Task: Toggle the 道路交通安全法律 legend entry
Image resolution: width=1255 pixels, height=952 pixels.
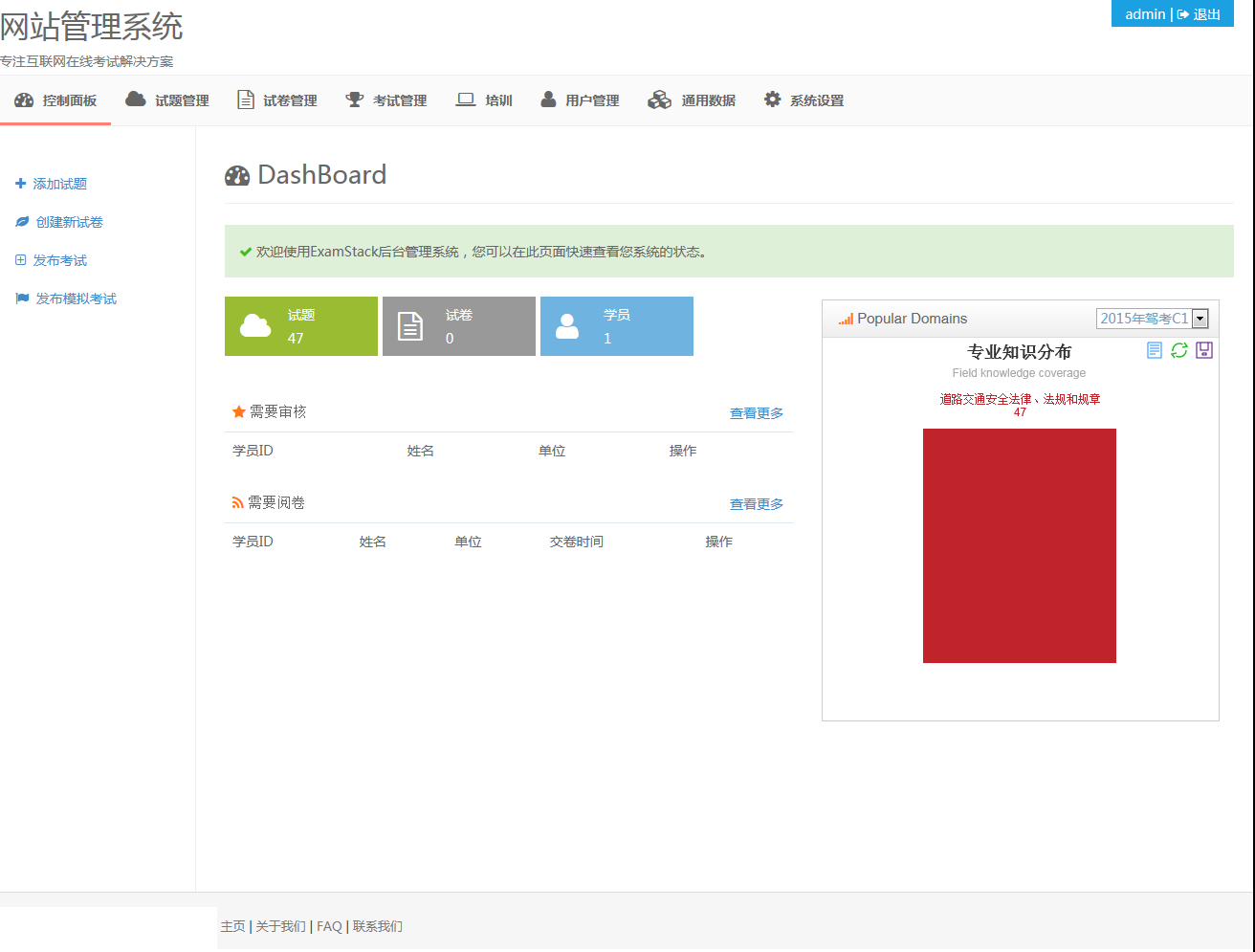Action: tap(1020, 399)
